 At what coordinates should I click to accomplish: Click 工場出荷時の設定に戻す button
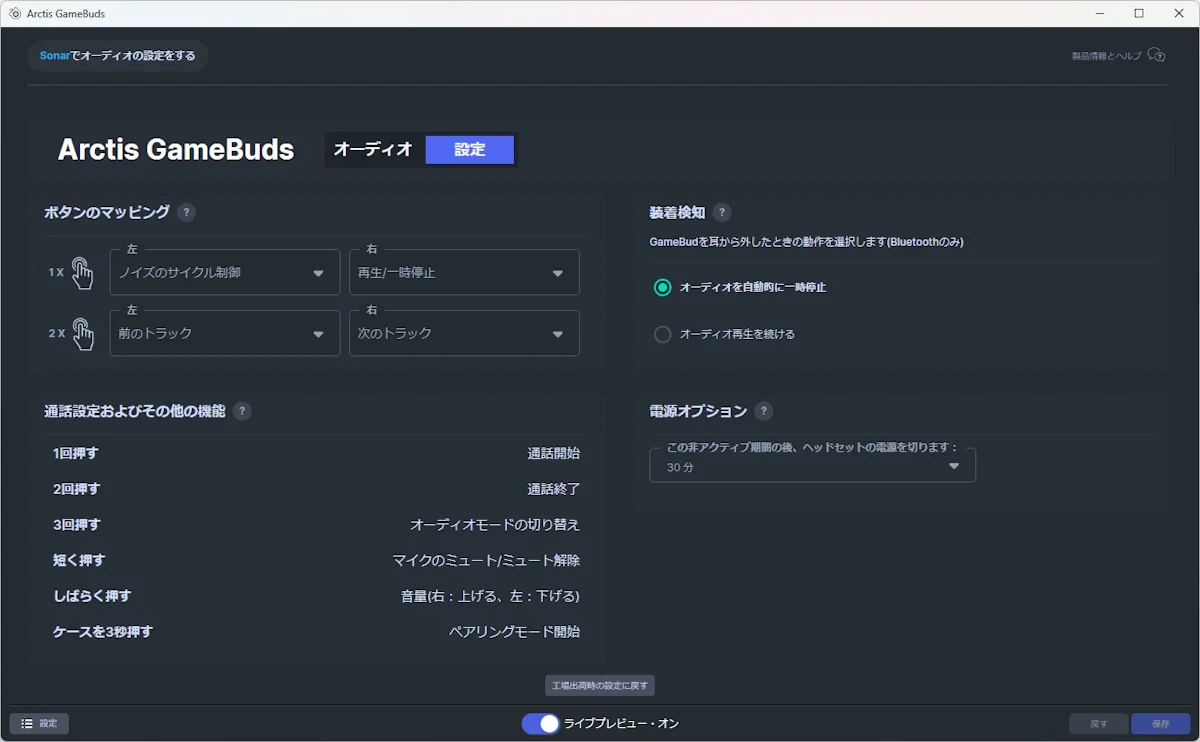[600, 686]
